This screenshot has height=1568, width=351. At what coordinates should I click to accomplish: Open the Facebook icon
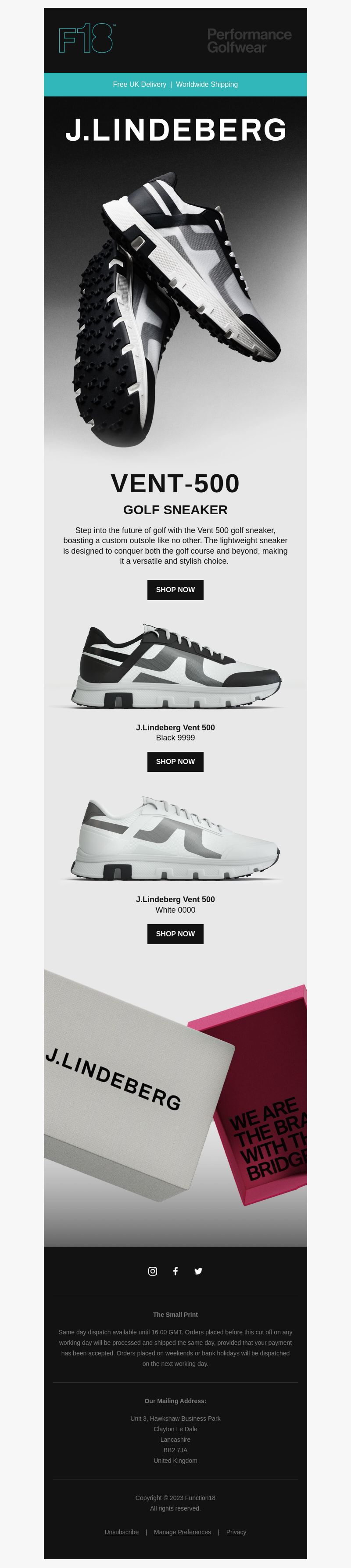coord(175,1271)
